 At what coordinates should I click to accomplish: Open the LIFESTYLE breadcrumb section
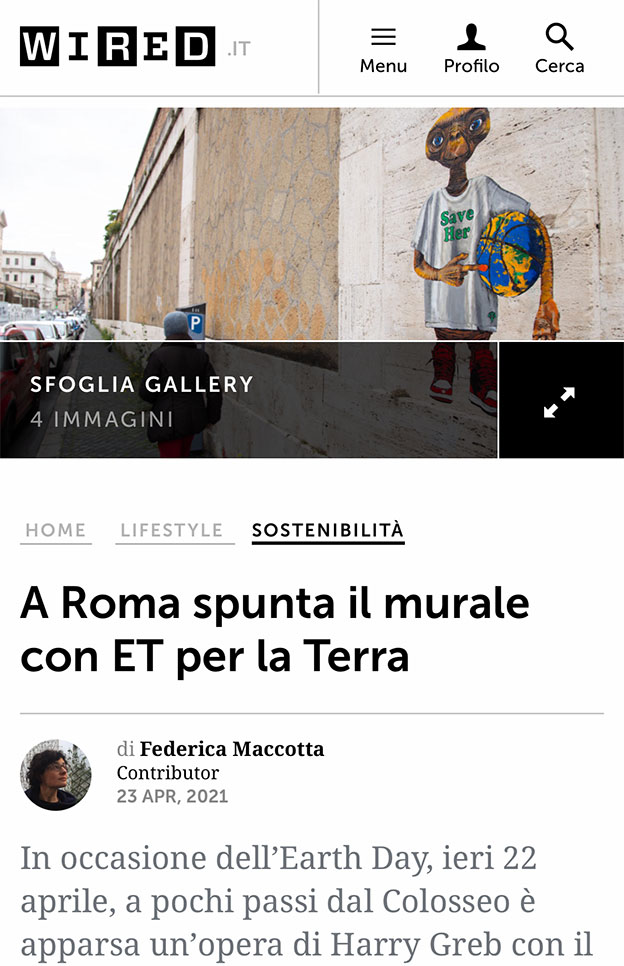click(x=171, y=530)
